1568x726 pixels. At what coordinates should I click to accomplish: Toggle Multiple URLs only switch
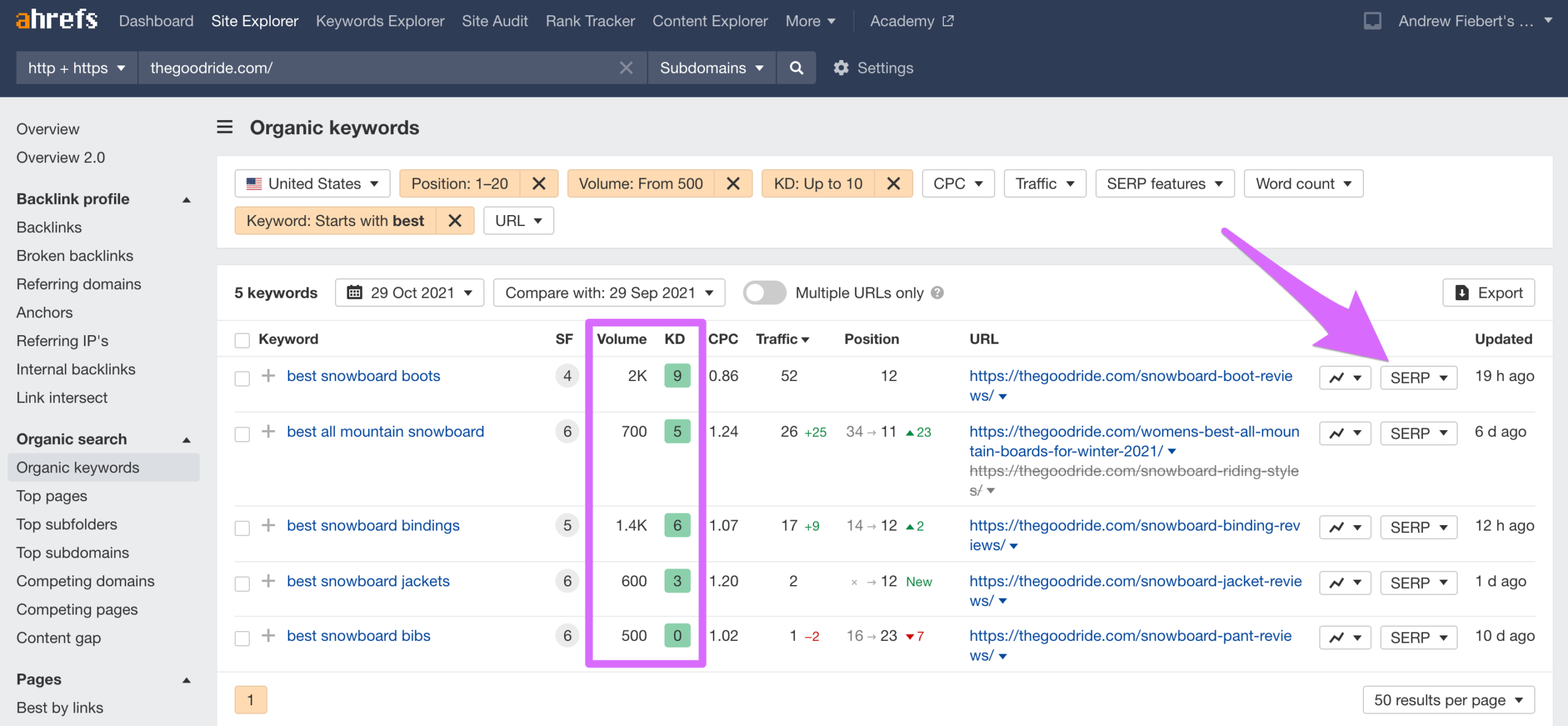[x=764, y=293]
